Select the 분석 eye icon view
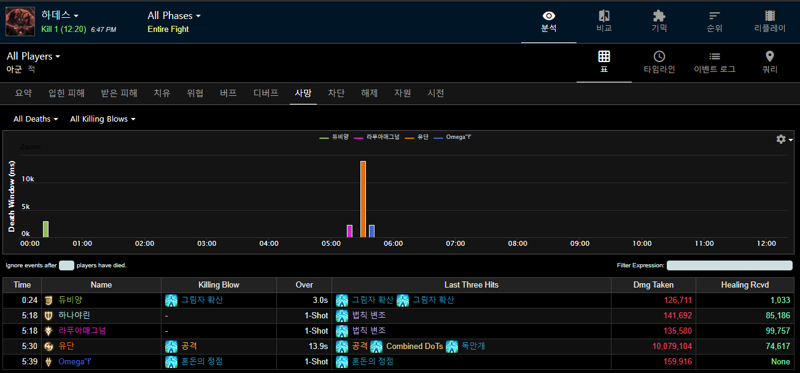Screen dimensions: 800x373 click(x=549, y=21)
